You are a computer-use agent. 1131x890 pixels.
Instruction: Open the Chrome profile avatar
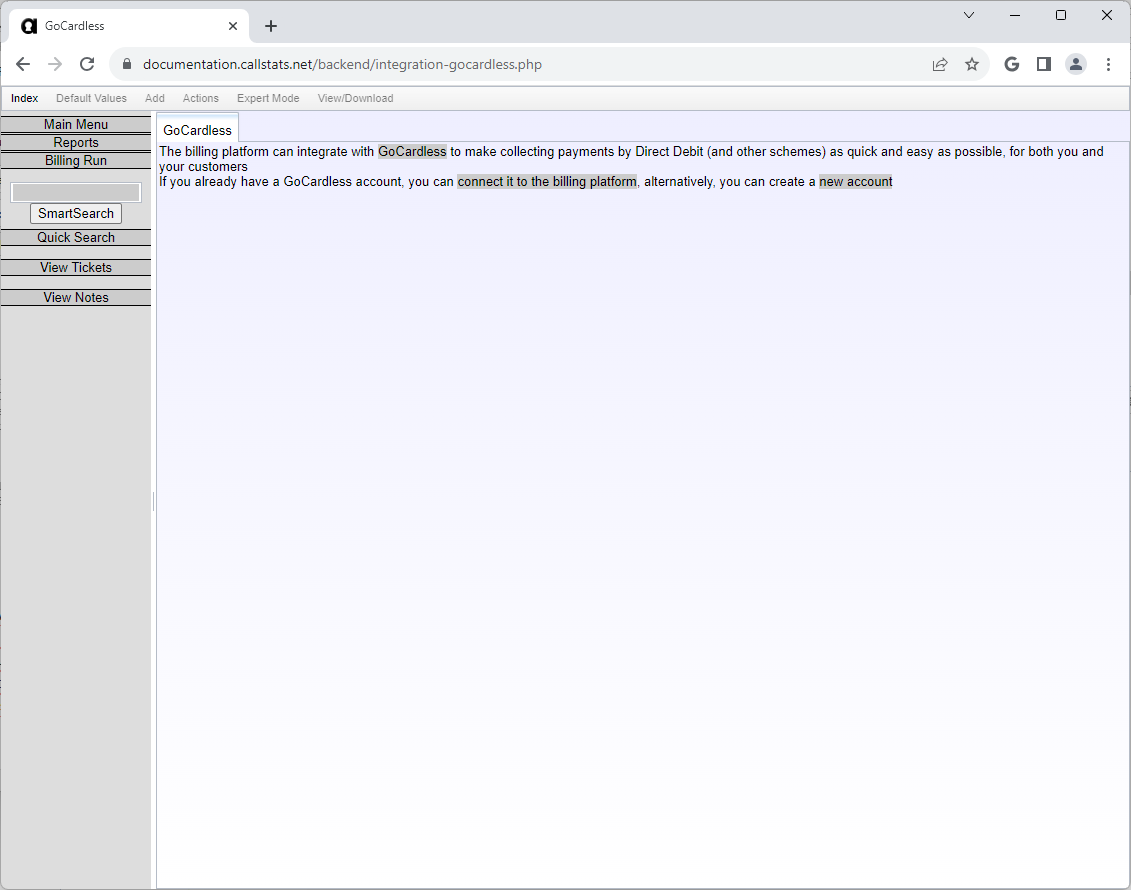tap(1075, 64)
